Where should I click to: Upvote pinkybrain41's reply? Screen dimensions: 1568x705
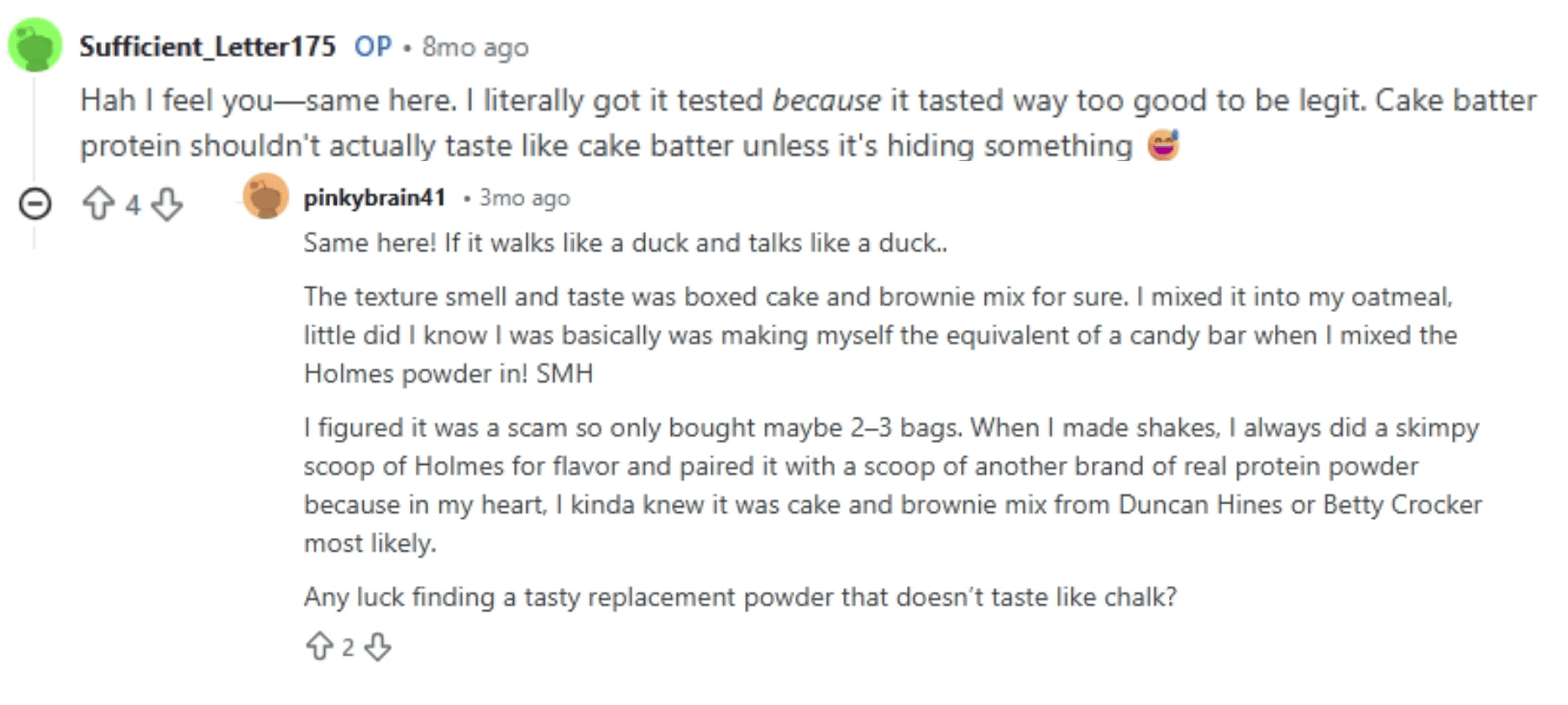pyautogui.click(x=319, y=646)
